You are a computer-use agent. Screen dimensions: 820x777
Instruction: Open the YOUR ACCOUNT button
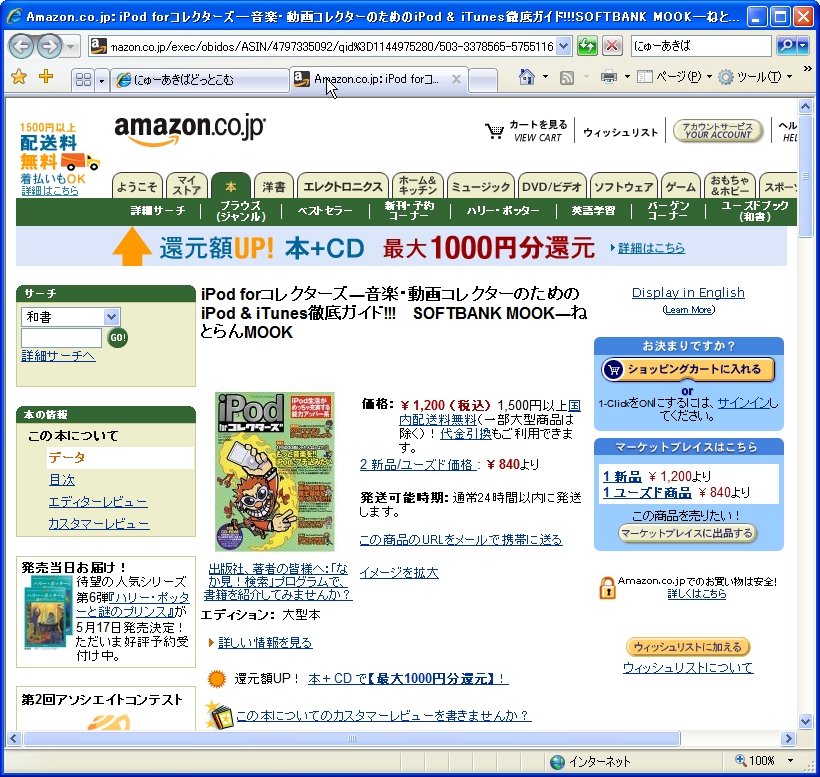718,131
